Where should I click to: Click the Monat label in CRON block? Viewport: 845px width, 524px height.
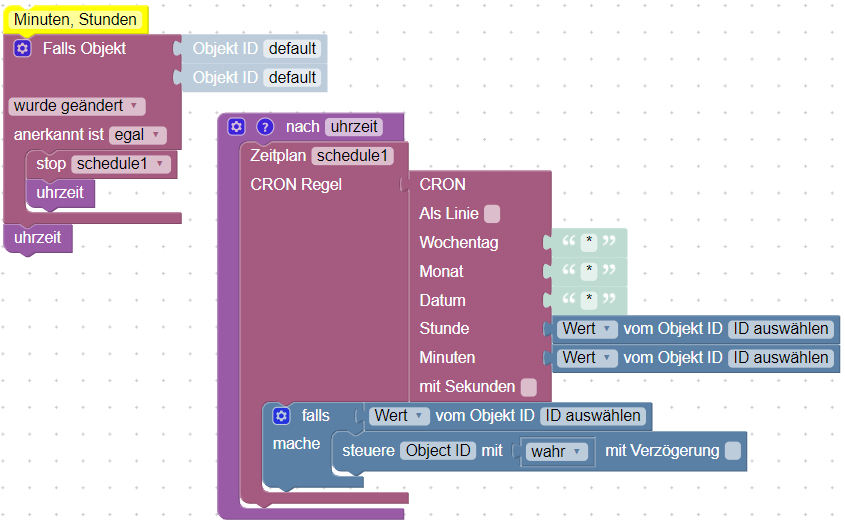tap(441, 272)
